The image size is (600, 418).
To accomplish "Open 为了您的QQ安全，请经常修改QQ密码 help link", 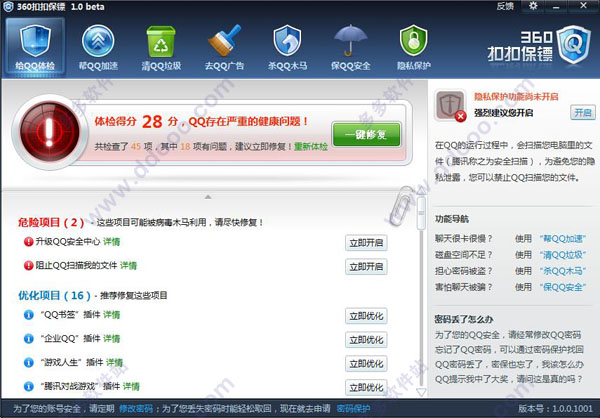I will click(x=508, y=335).
